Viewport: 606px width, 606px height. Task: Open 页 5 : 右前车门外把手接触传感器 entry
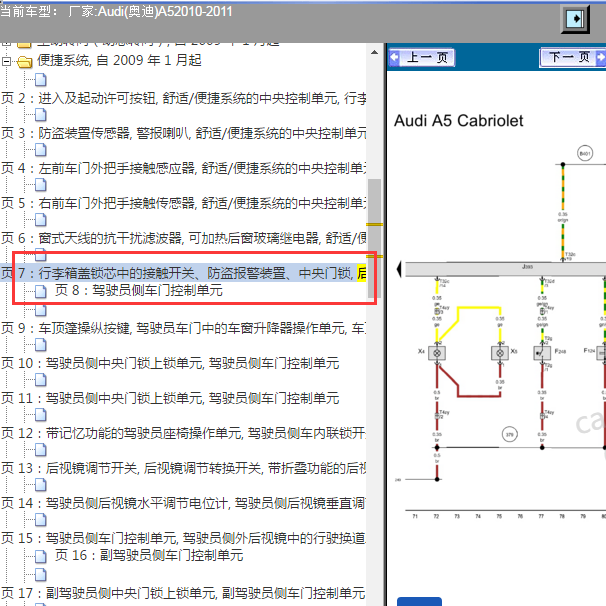click(183, 203)
